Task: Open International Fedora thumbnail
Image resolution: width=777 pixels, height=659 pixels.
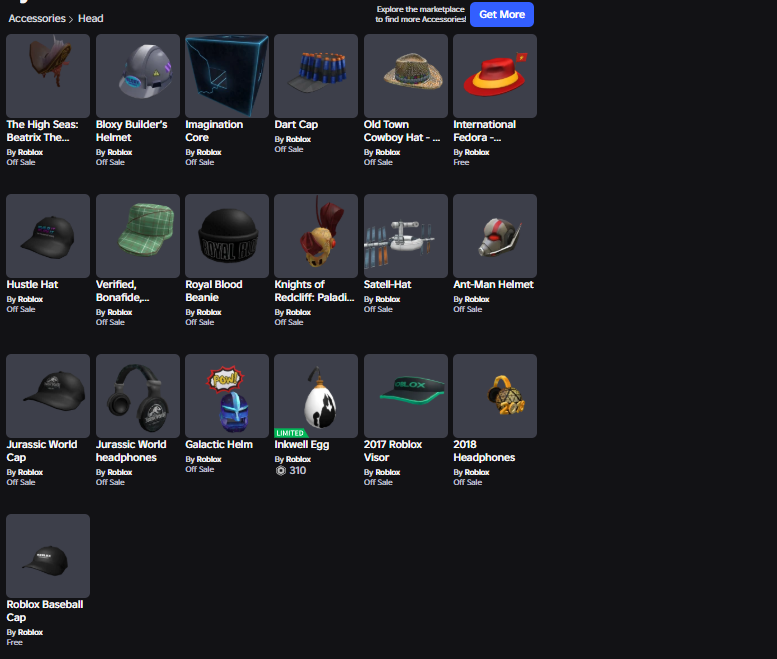Action: pyautogui.click(x=495, y=76)
